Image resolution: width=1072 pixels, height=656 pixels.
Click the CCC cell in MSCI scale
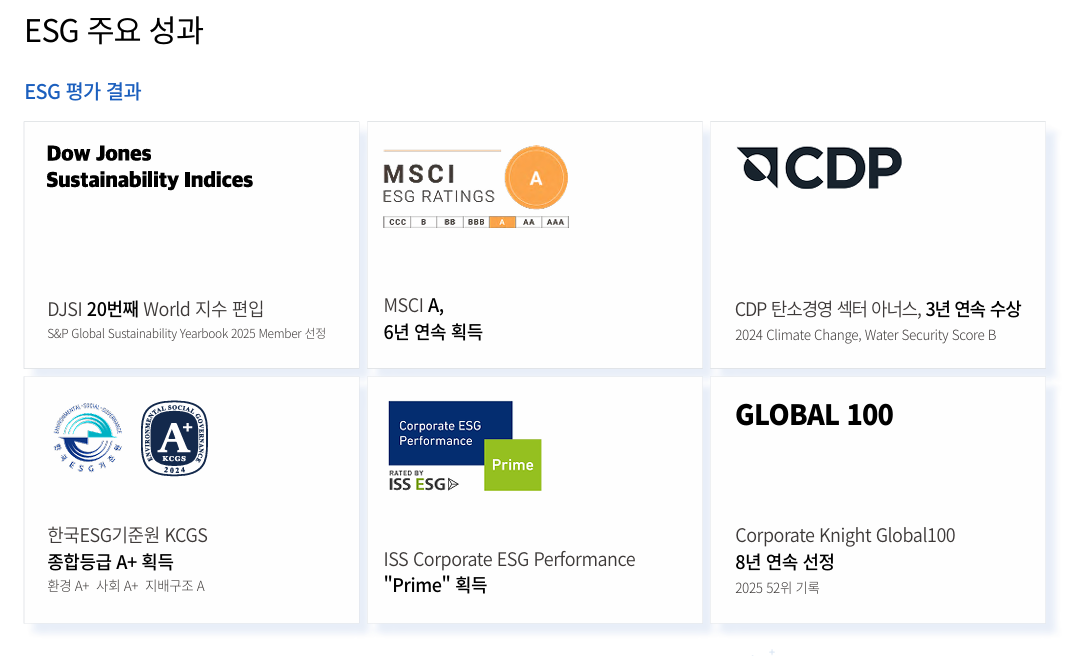pos(397,222)
